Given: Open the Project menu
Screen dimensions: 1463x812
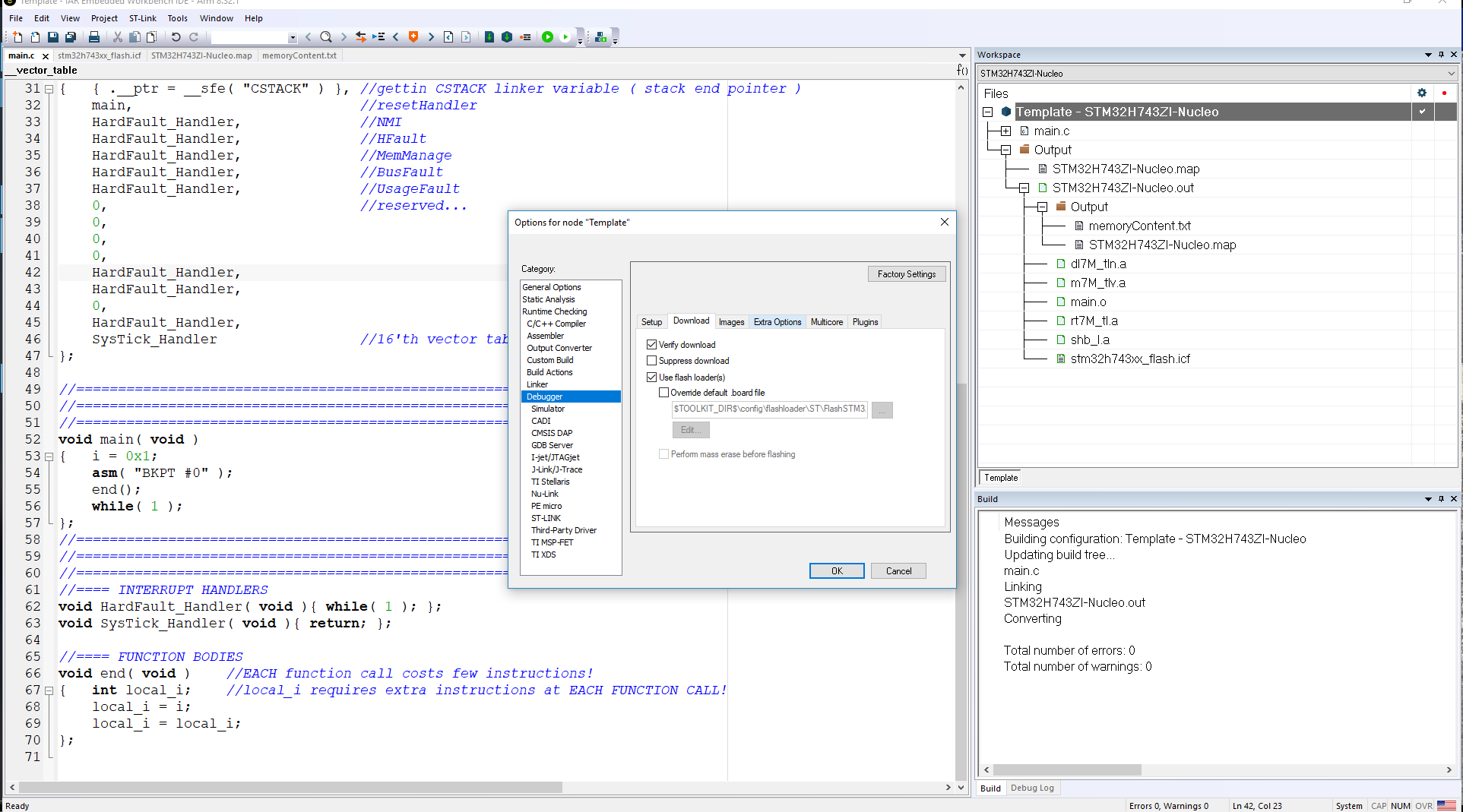Looking at the screenshot, I should tap(104, 18).
